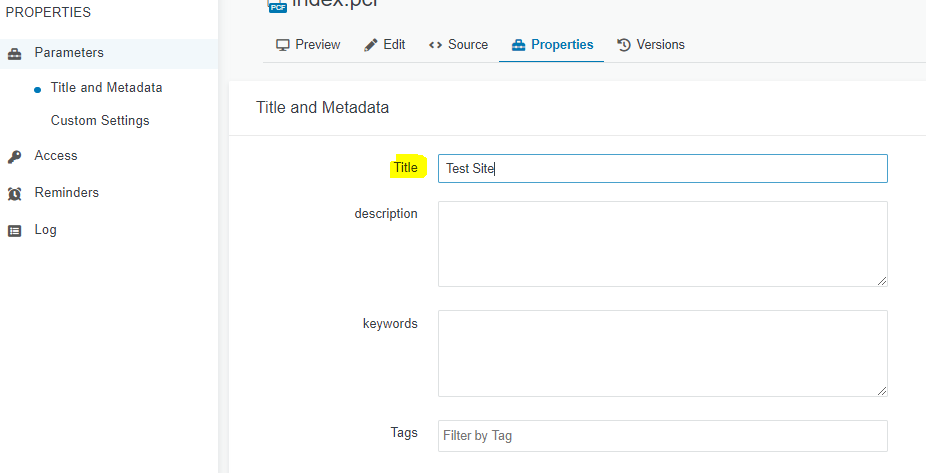Click the Preview monitor icon
This screenshot has width=926, height=473.
[283, 45]
